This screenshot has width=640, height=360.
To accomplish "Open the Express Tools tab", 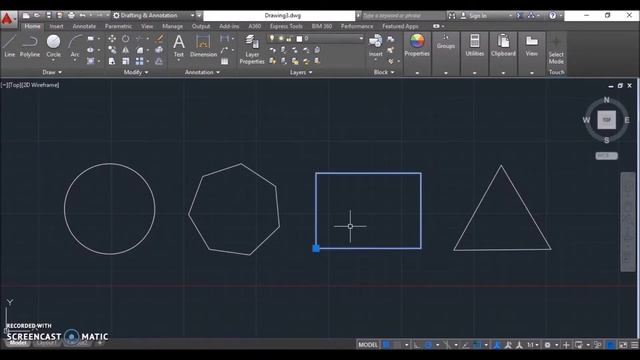I will pos(286,26).
